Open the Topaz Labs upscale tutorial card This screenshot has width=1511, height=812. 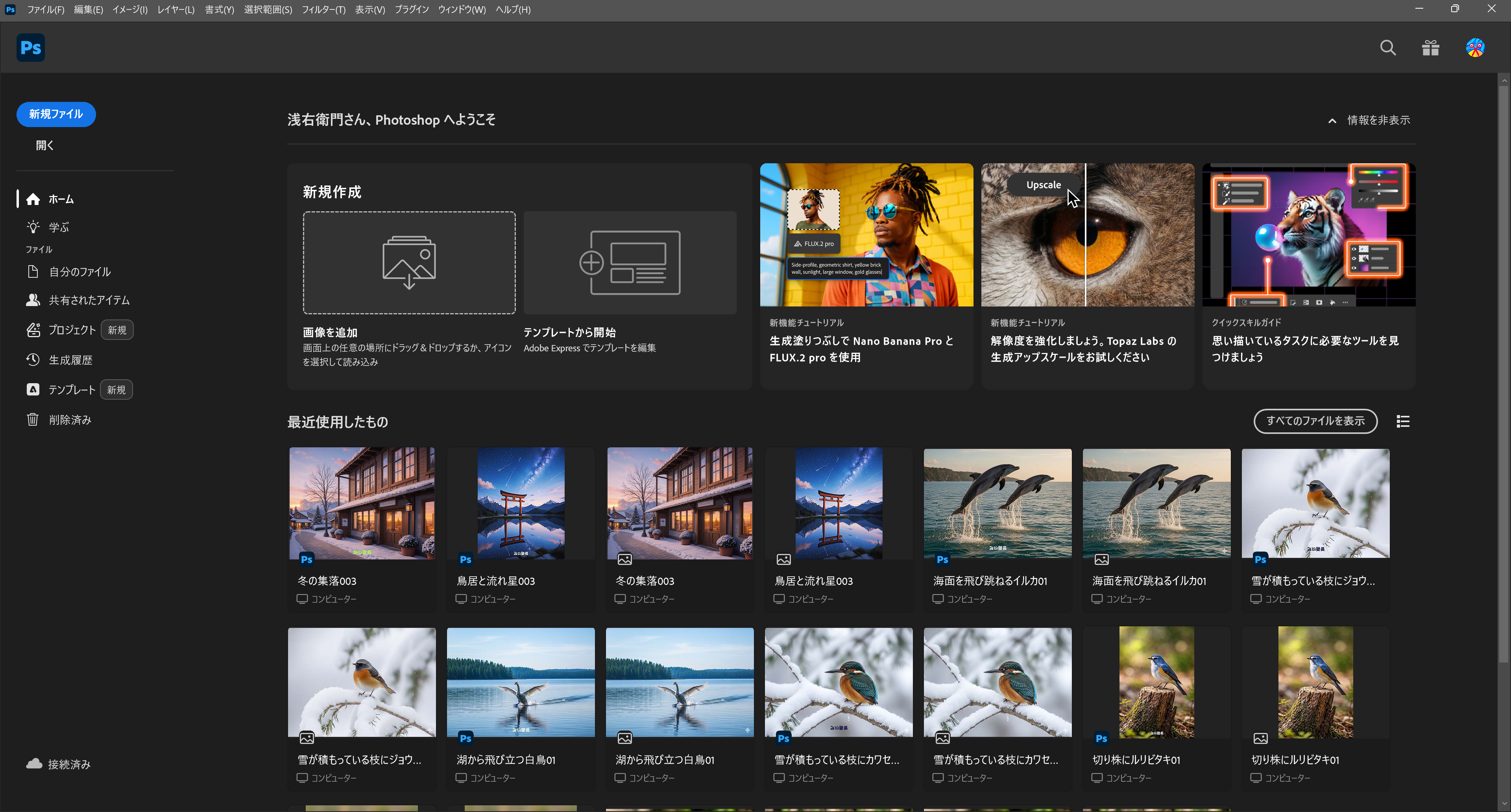coord(1087,275)
